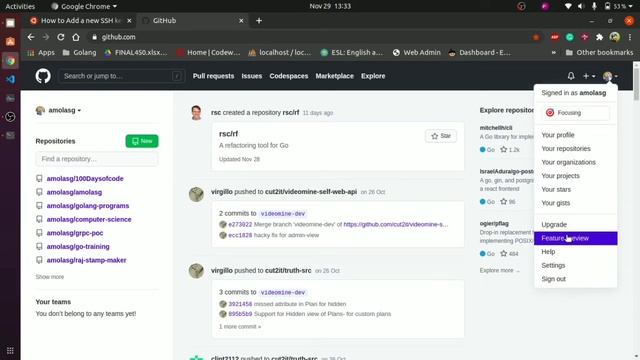Open a new browser tab
This screenshot has height=360, width=640.
point(259,20)
